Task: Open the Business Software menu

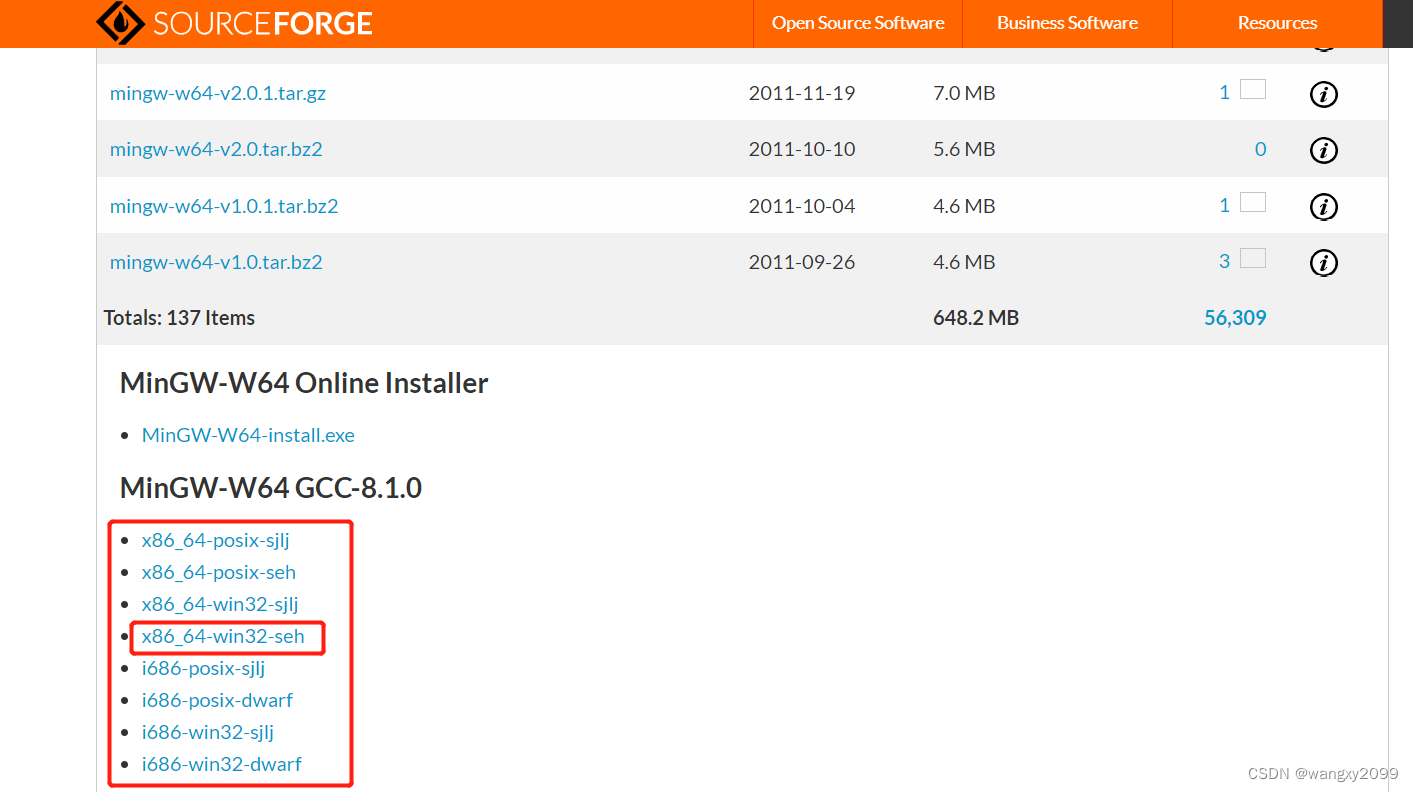Action: (x=1067, y=23)
